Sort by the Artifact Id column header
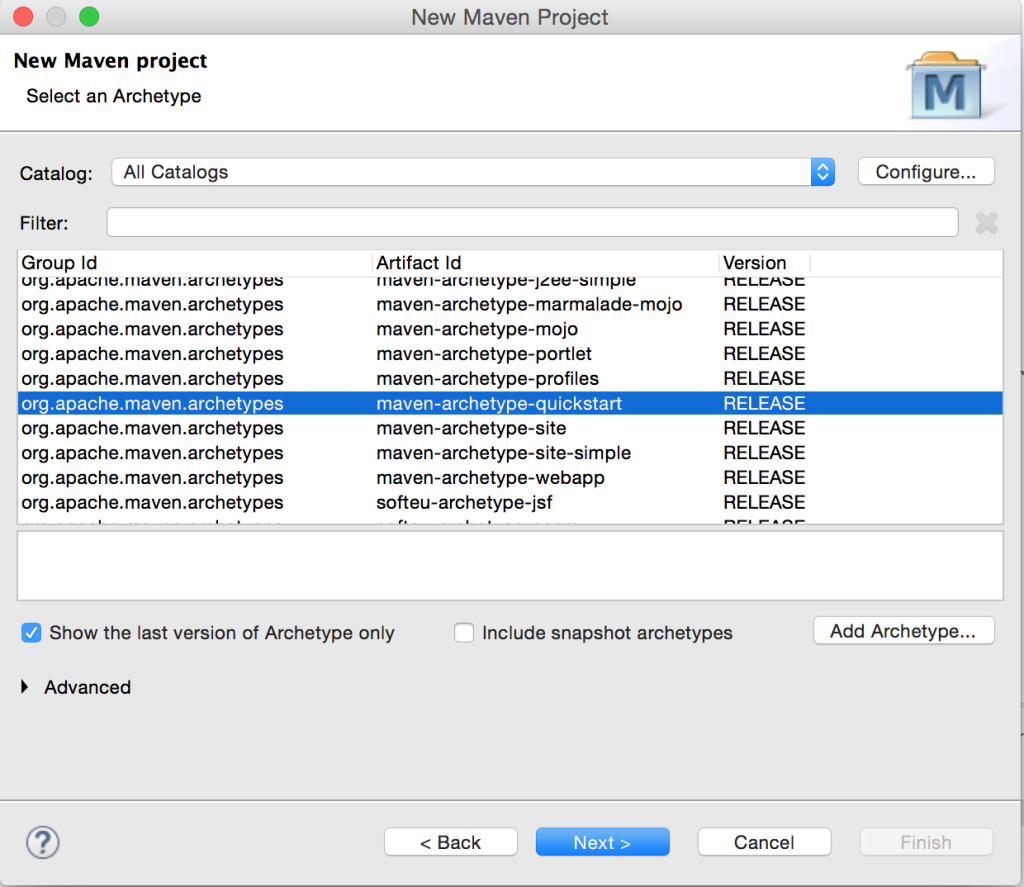1024x887 pixels. click(x=545, y=263)
